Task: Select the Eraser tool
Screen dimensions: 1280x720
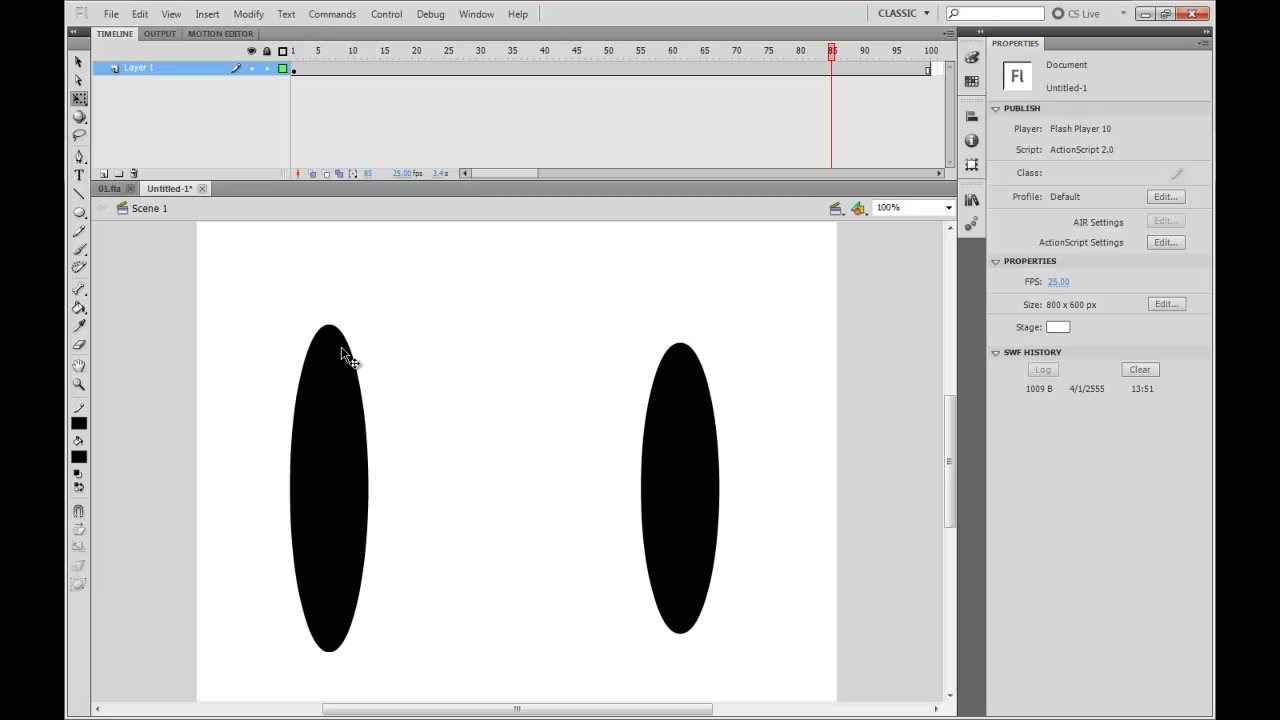Action: click(79, 345)
